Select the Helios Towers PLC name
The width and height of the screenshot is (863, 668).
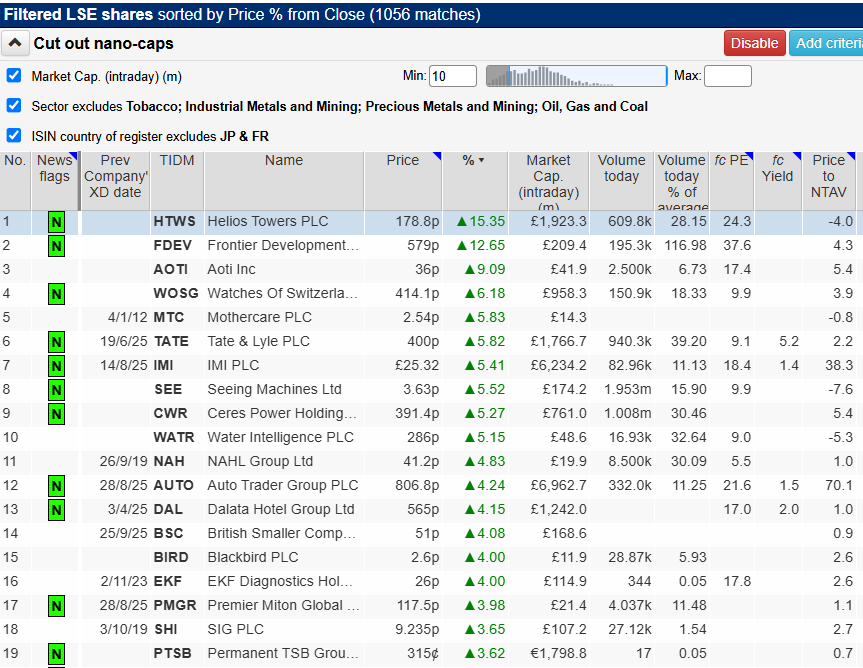pos(267,221)
